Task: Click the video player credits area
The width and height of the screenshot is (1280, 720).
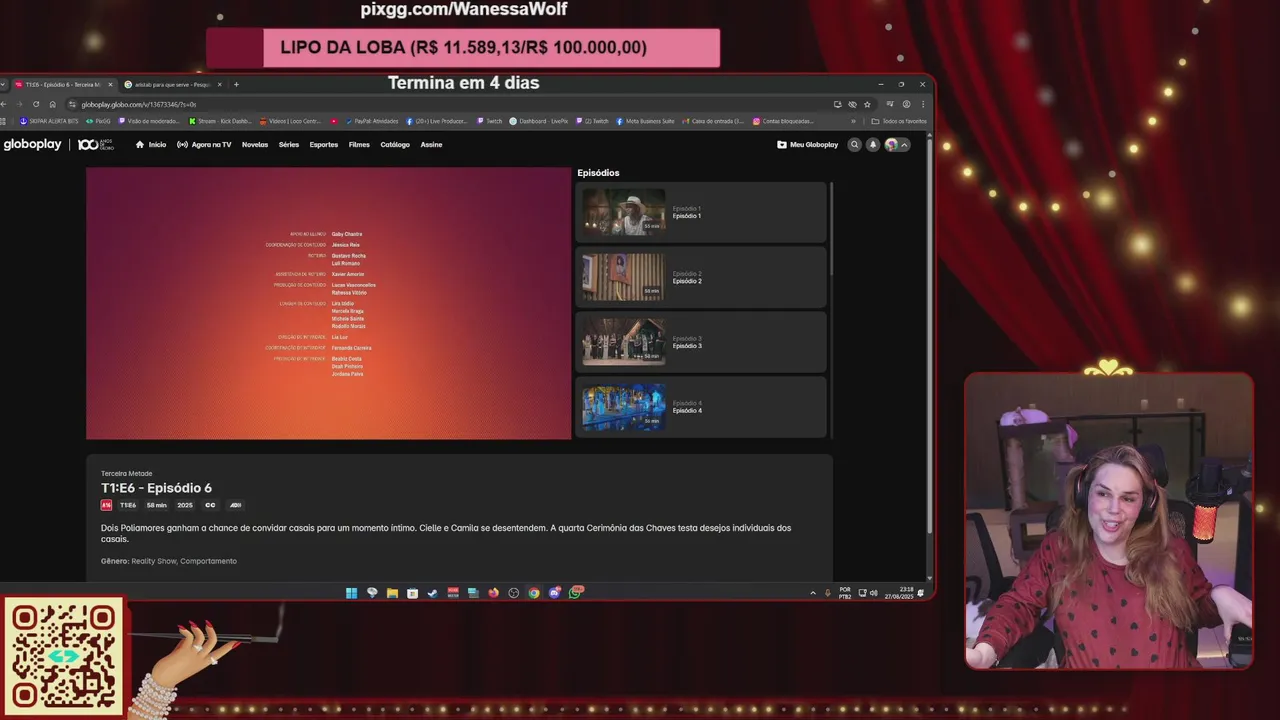Action: [x=328, y=303]
